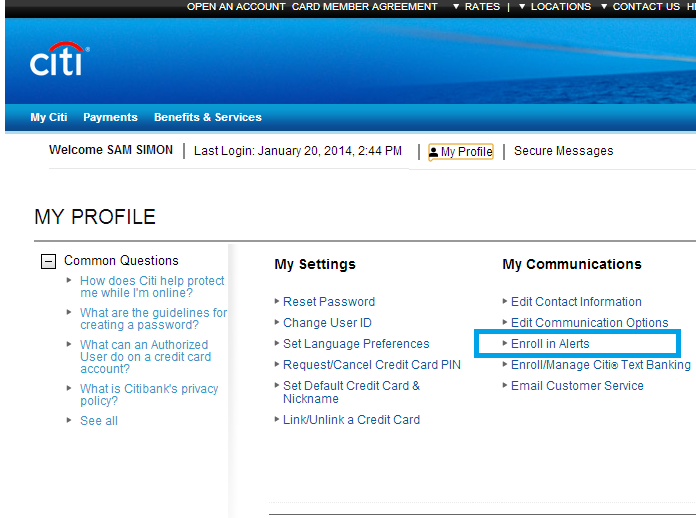Open Set Default Credit Card & Nickname
Image resolution: width=696 pixels, height=518 pixels.
(351, 392)
